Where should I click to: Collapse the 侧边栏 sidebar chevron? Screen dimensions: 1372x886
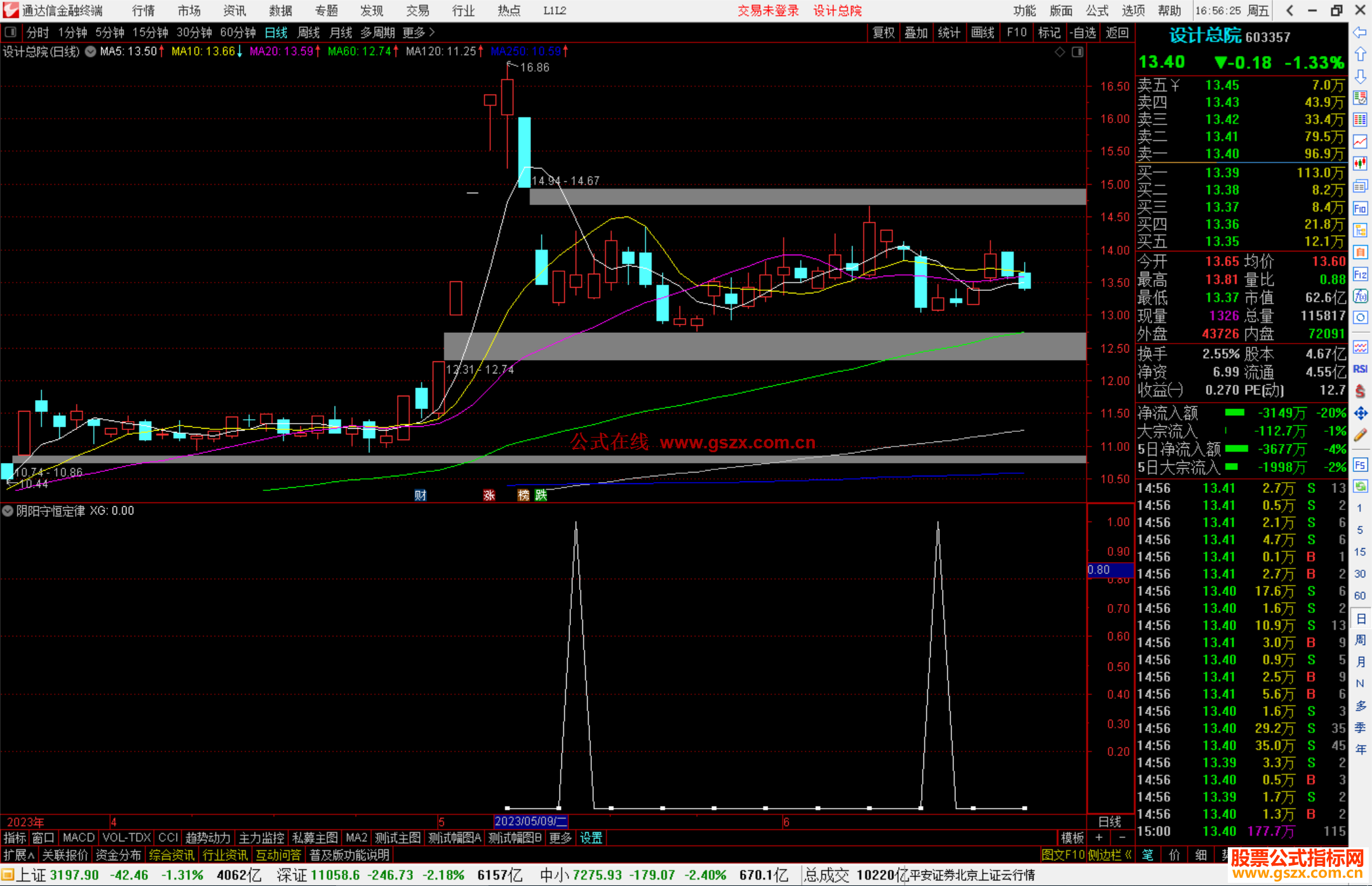point(1128,855)
